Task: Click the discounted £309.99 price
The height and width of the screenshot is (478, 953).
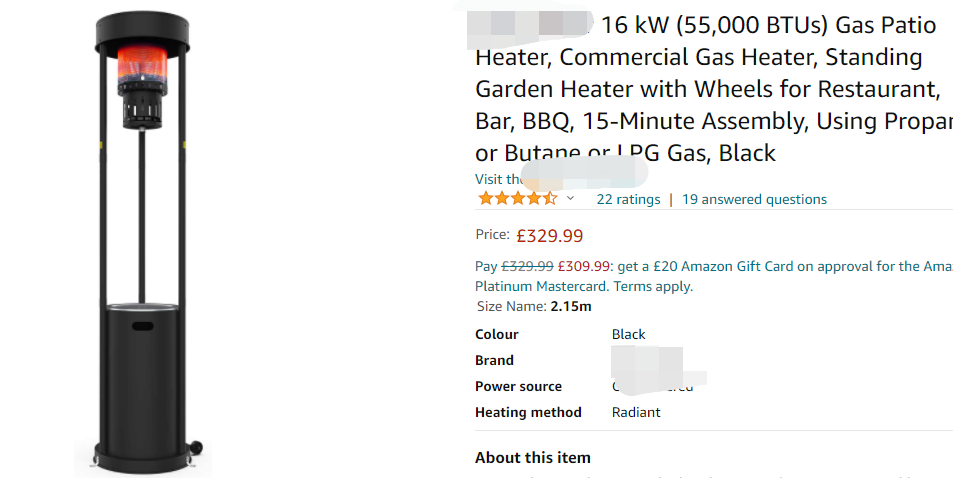Action: (583, 266)
